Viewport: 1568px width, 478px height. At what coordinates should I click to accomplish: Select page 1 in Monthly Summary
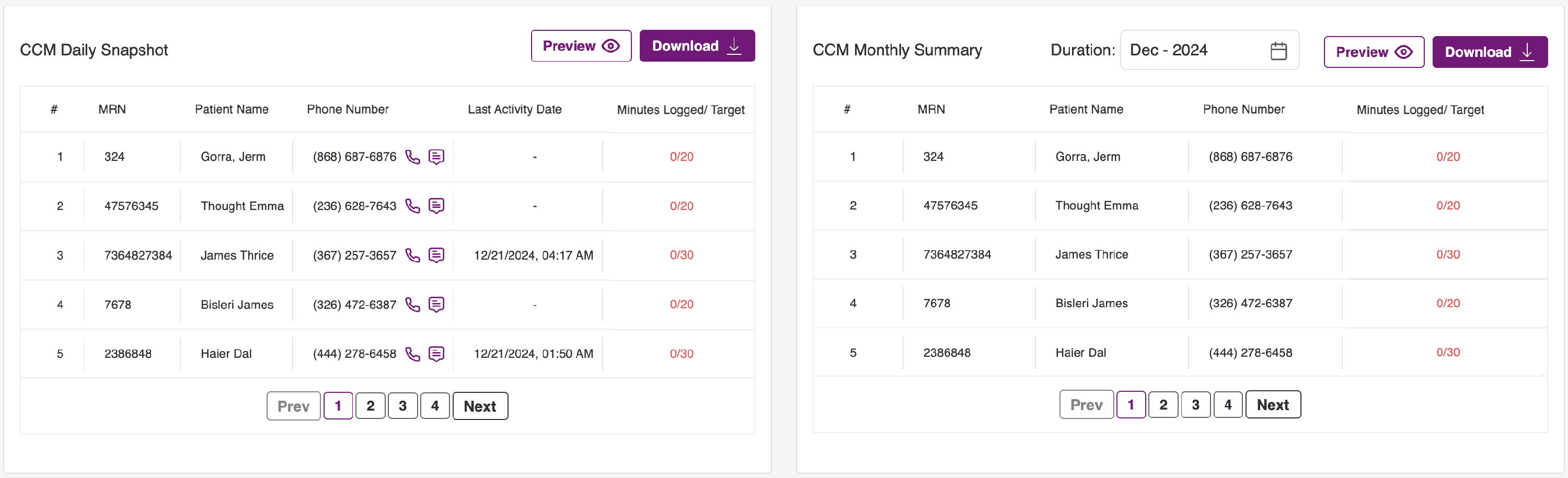coord(1131,404)
